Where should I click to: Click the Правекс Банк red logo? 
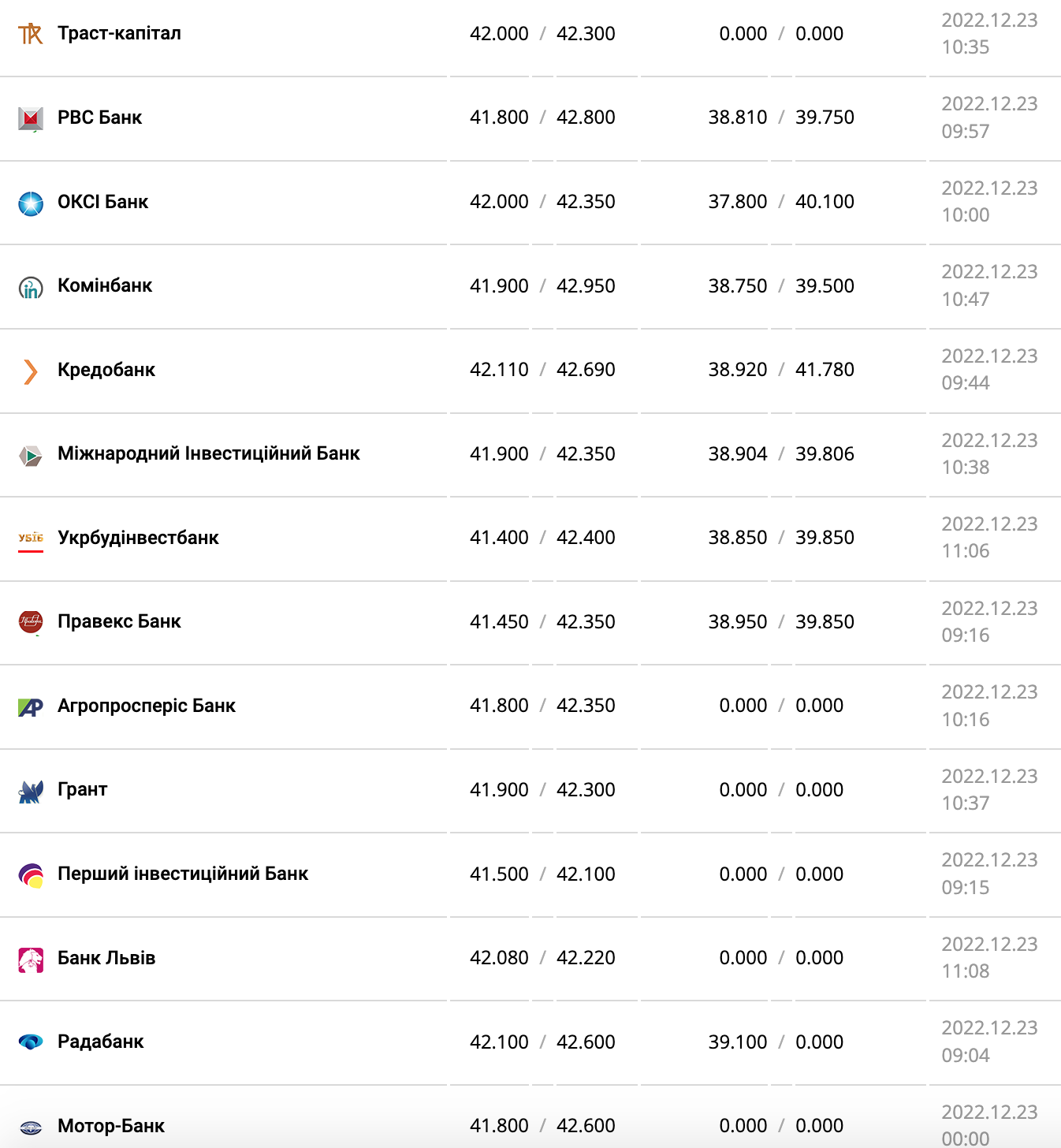[31, 623]
